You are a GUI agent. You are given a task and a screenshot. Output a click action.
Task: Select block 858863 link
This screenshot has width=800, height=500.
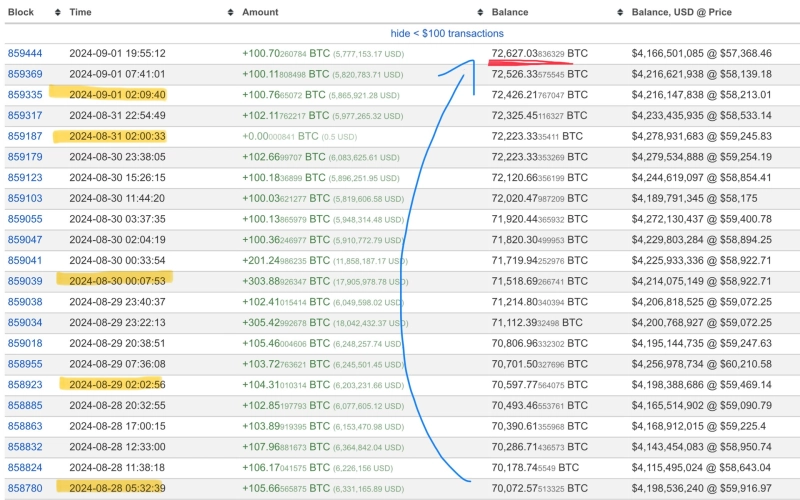[24, 426]
